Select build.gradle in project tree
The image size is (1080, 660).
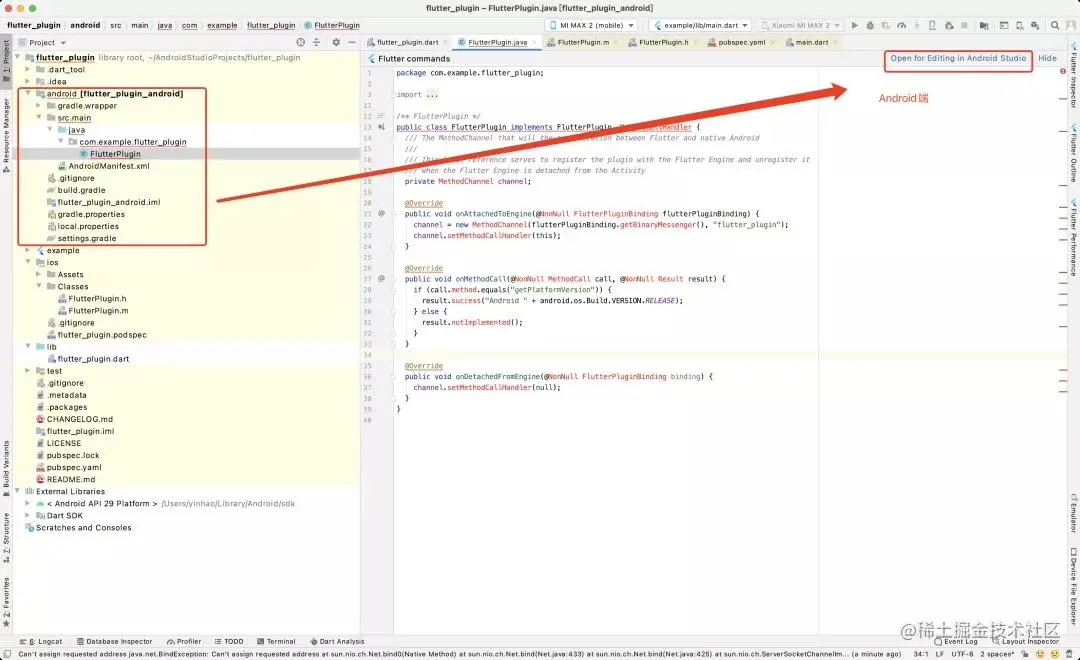click(81, 190)
